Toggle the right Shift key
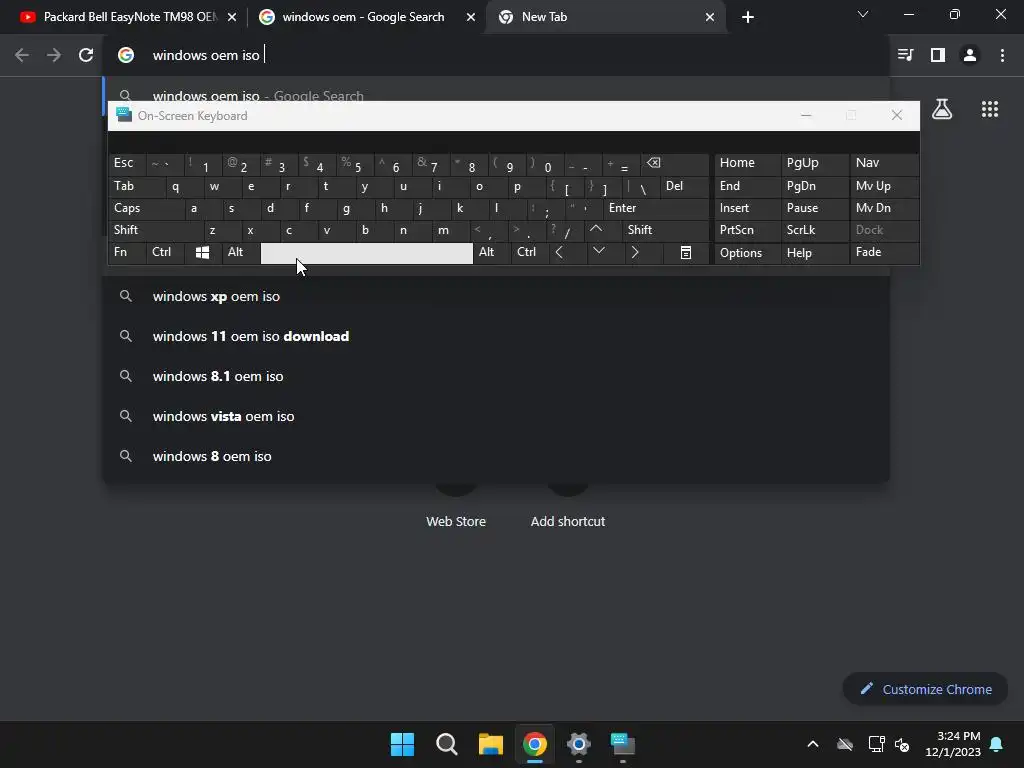 pos(665,230)
